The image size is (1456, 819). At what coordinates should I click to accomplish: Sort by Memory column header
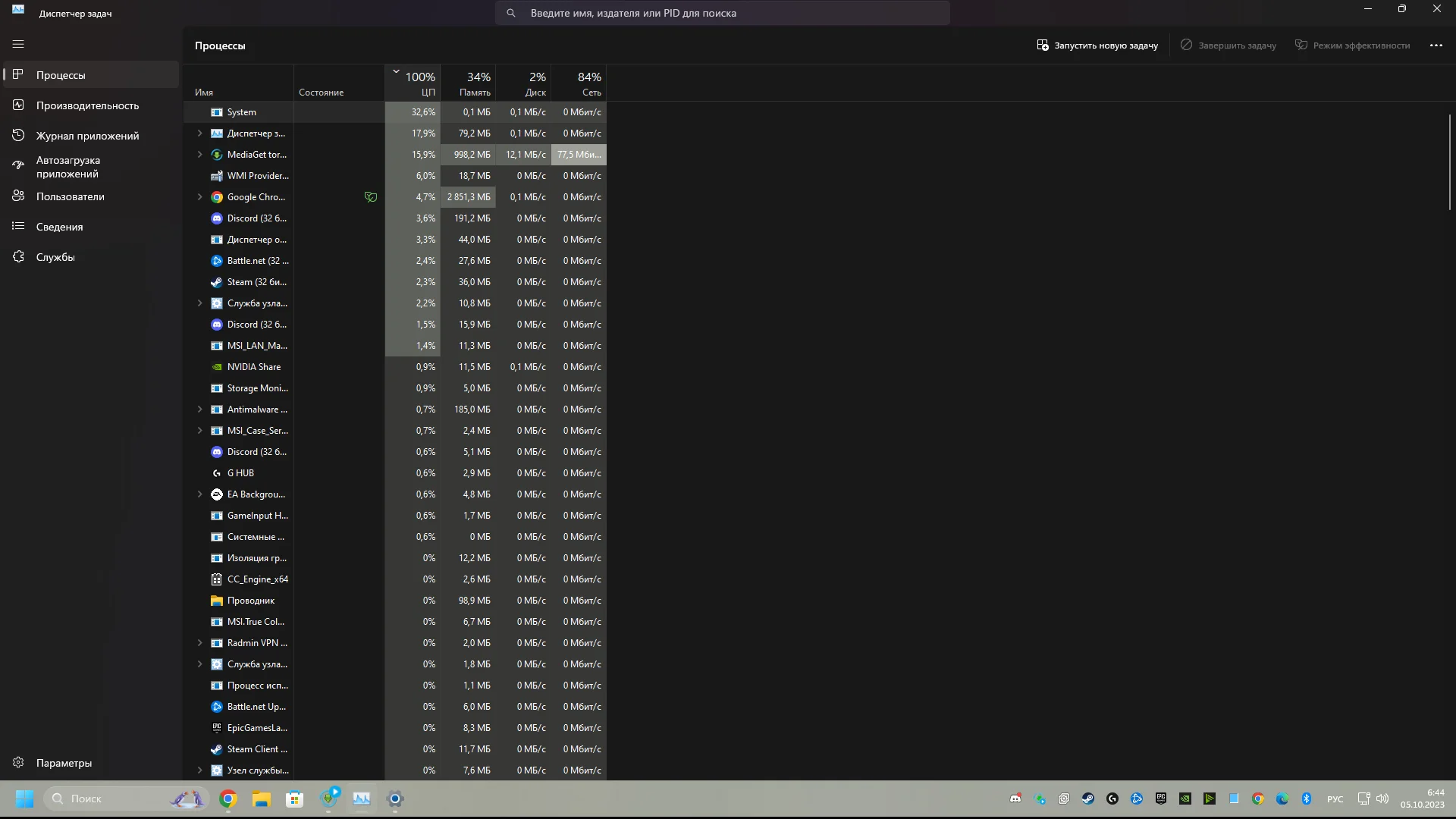pyautogui.click(x=469, y=83)
